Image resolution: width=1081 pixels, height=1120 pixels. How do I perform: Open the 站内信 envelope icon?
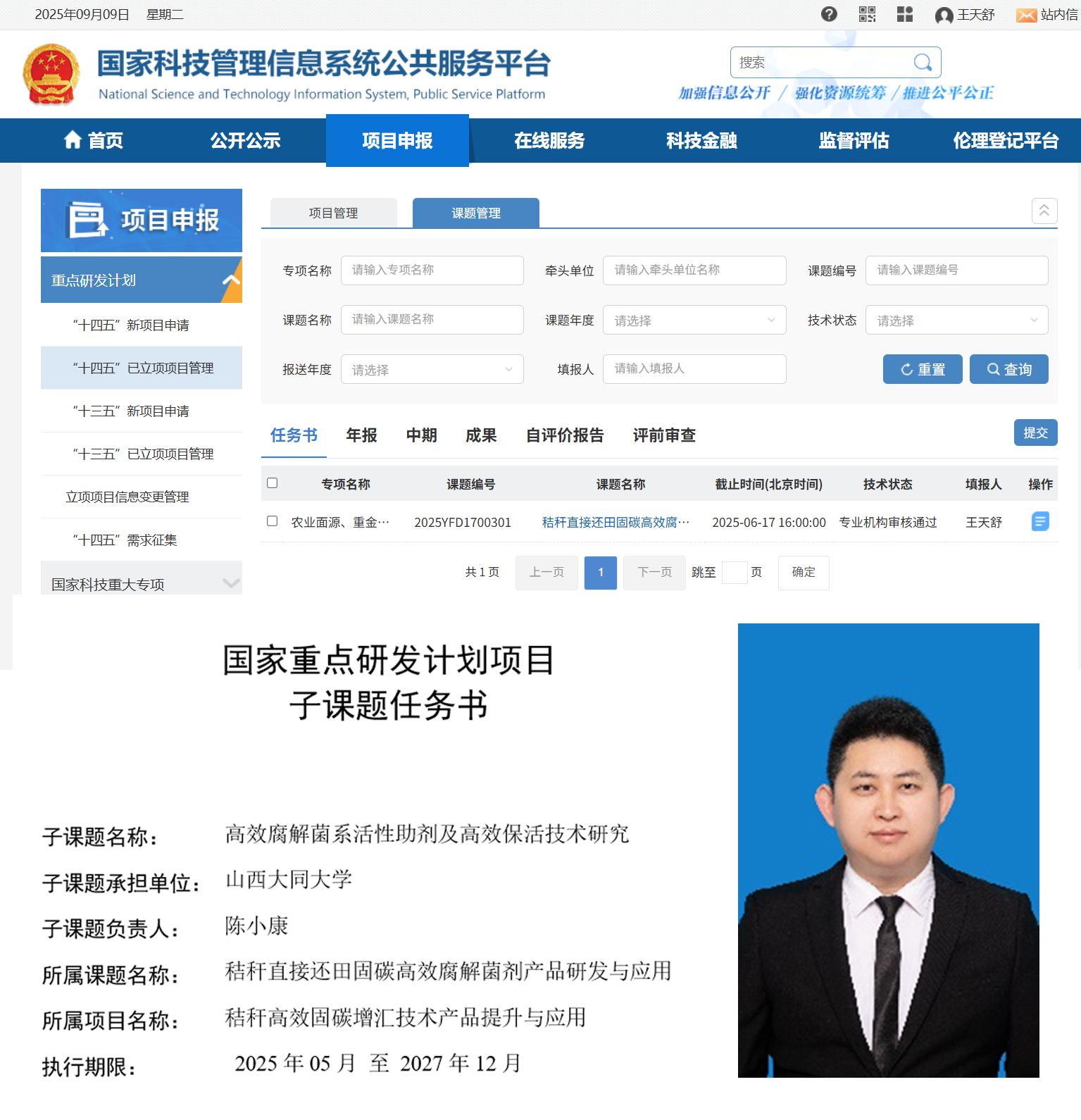click(1026, 15)
